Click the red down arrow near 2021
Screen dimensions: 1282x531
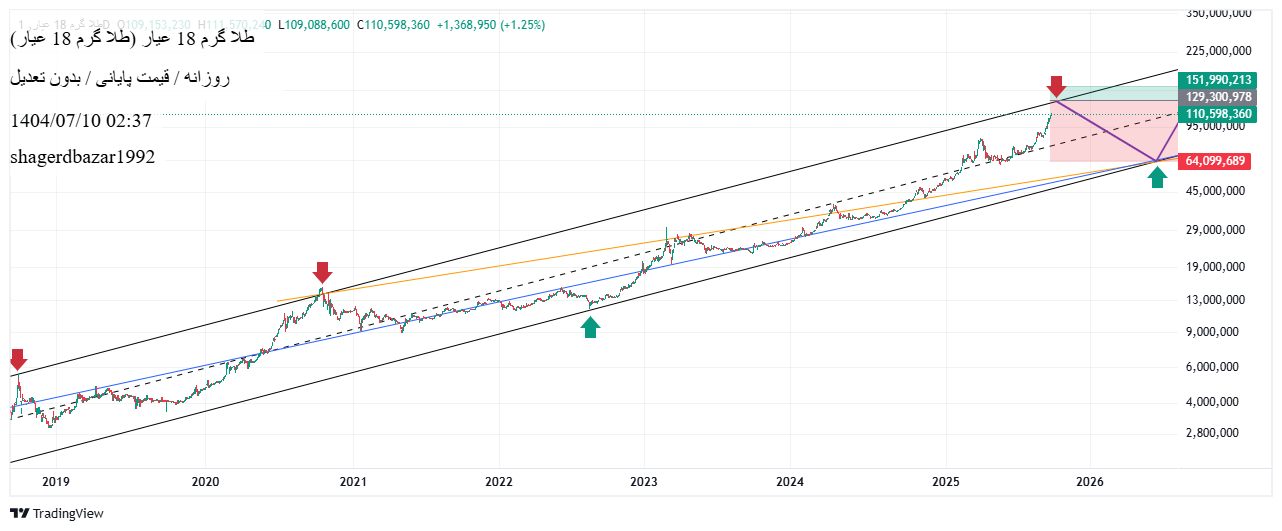point(321,272)
